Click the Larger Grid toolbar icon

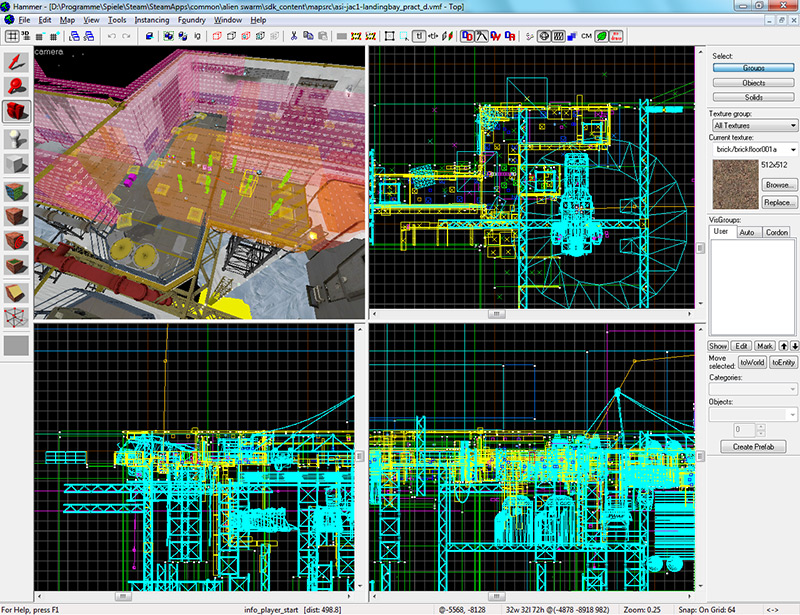click(54, 36)
